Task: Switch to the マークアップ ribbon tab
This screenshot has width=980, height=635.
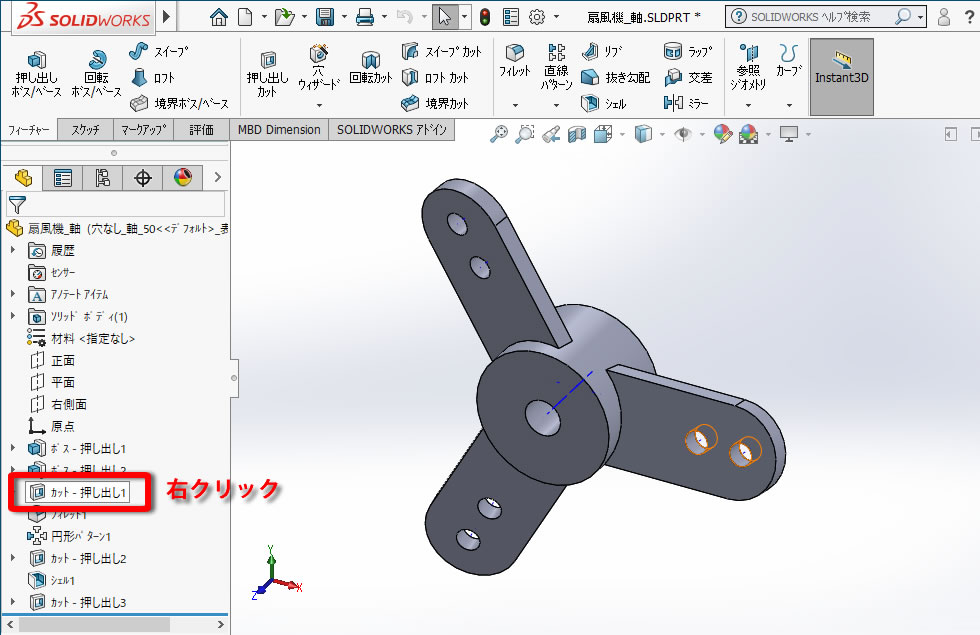Action: [x=144, y=130]
